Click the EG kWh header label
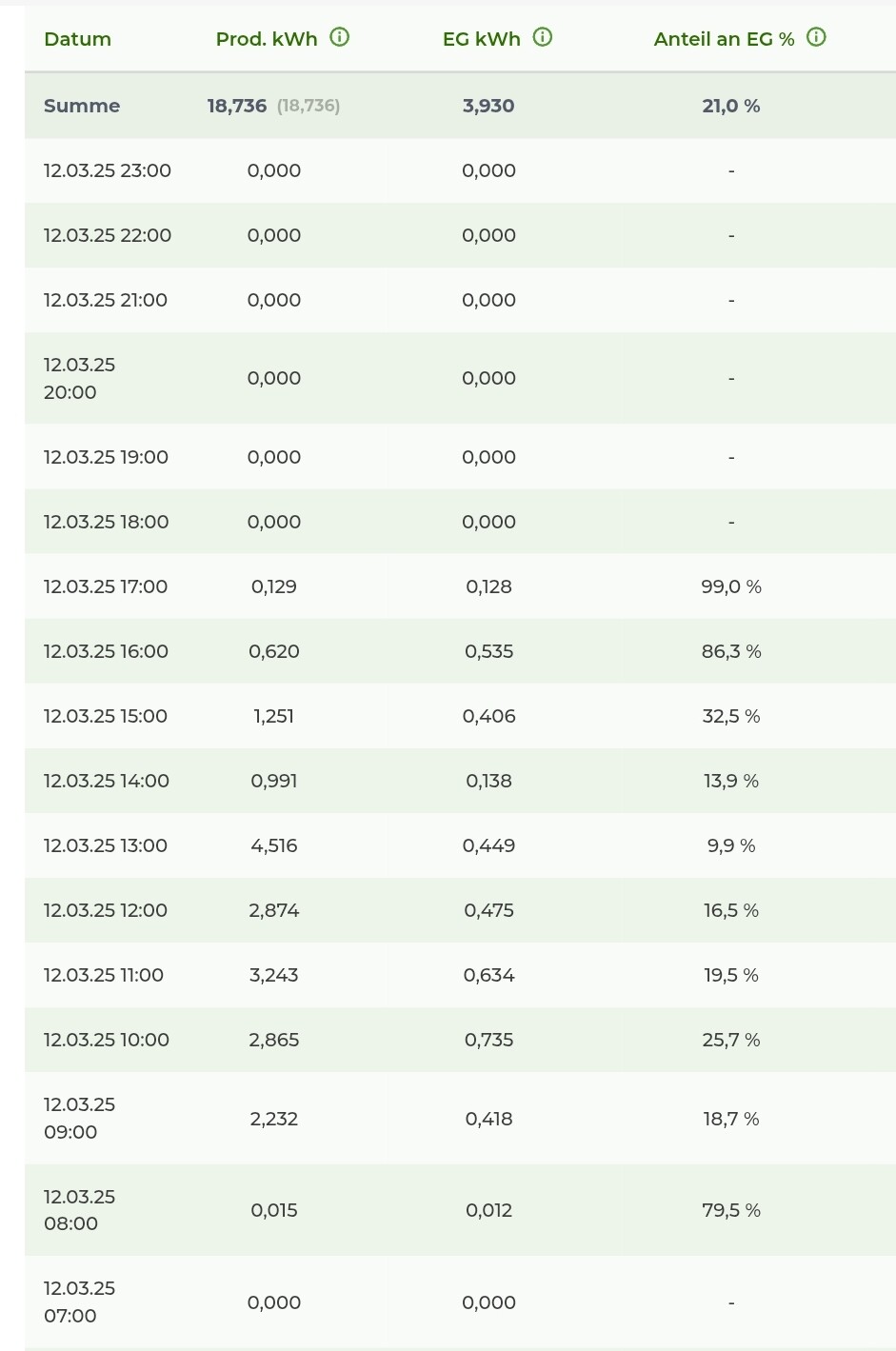This screenshot has height=1351, width=896. click(x=482, y=39)
